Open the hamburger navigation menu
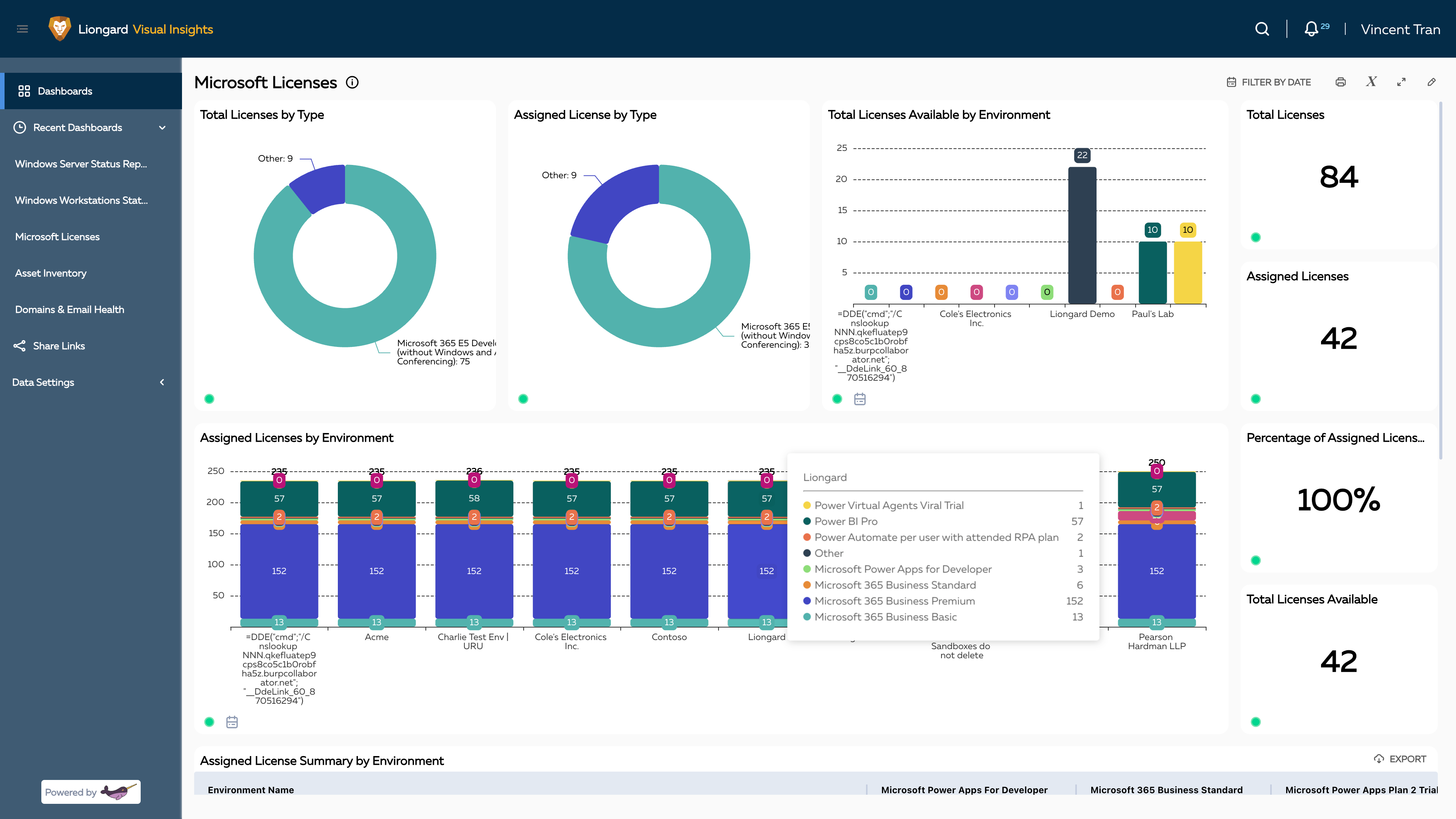The width and height of the screenshot is (1456, 819). 23,29
